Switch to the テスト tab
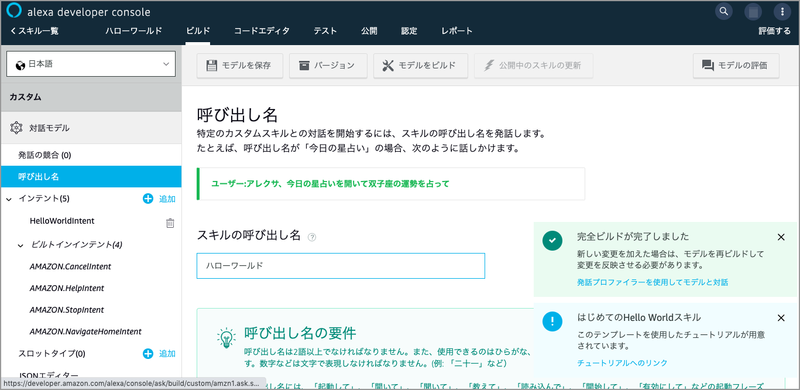This screenshot has height=390, width=800. point(325,31)
